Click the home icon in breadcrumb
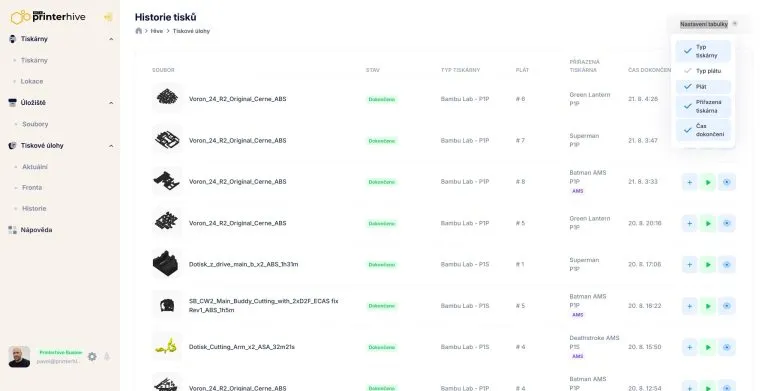Screen dimensions: 768x391 pyautogui.click(x=139, y=31)
